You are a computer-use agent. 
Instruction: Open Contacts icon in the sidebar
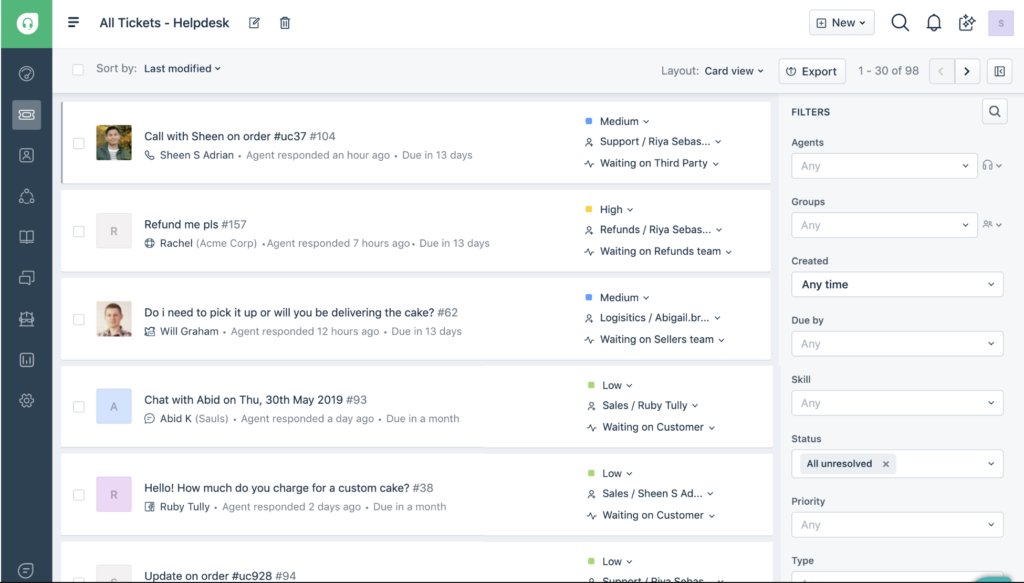pyautogui.click(x=27, y=155)
